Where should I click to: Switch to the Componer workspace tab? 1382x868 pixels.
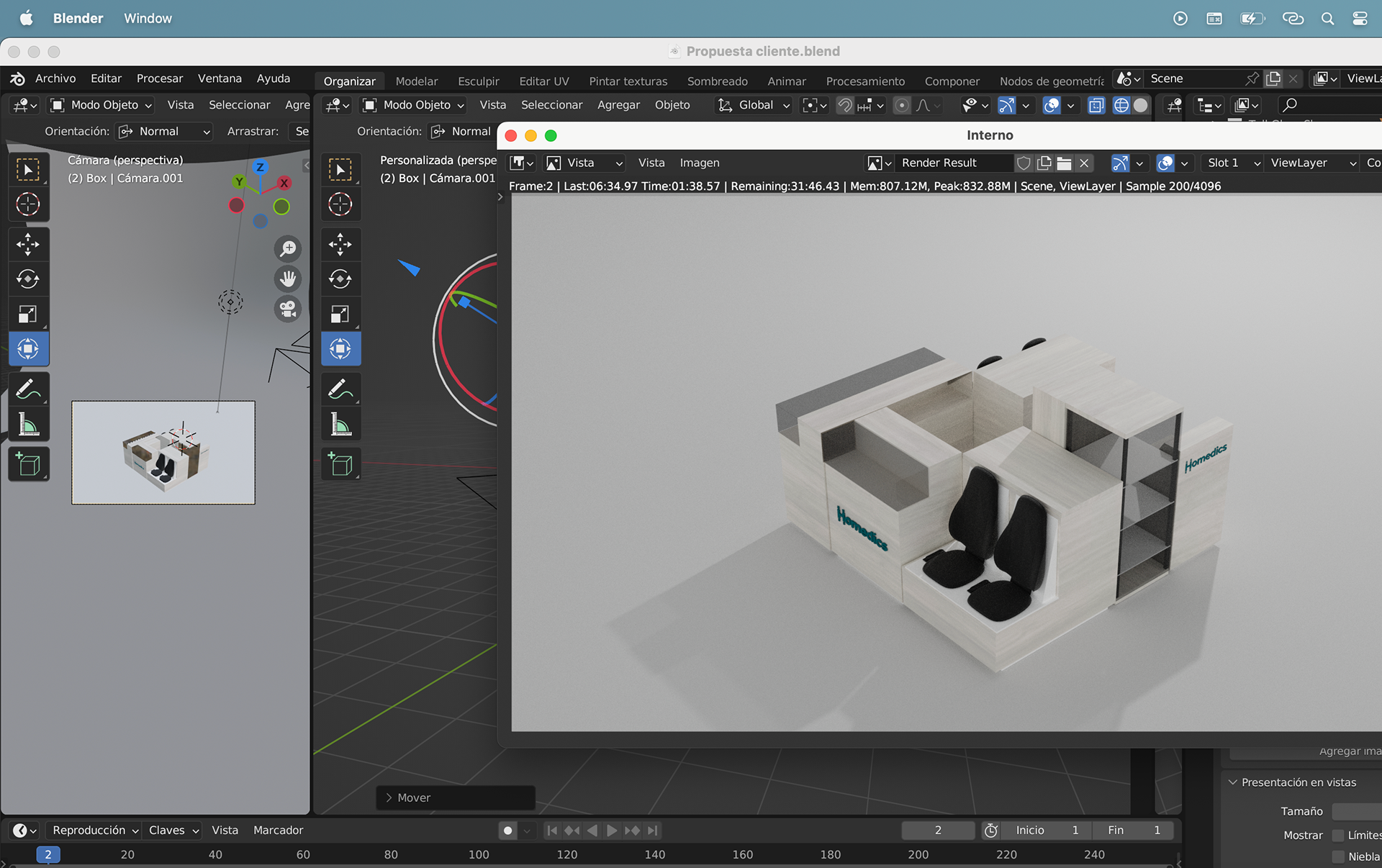pyautogui.click(x=952, y=81)
